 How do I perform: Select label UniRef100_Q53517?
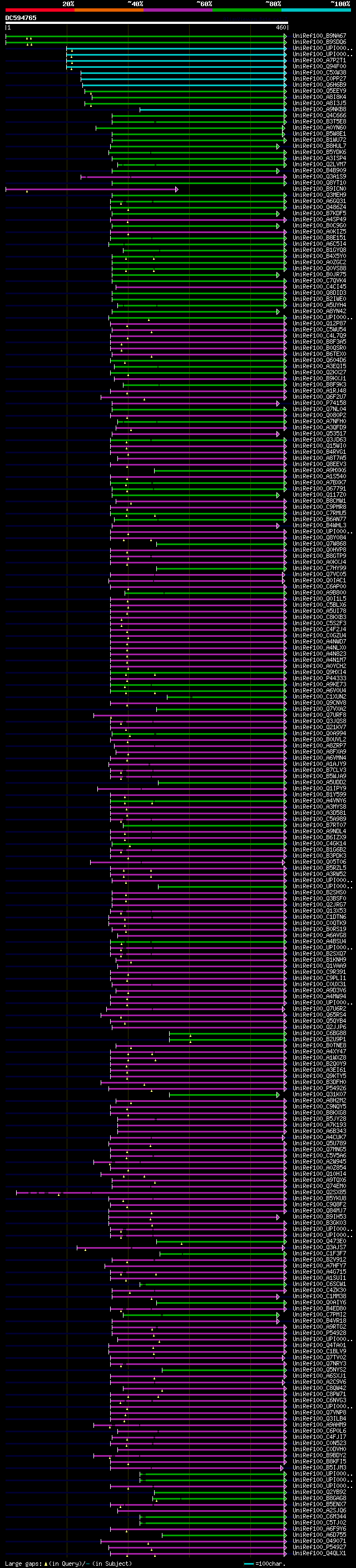pyautogui.click(x=319, y=433)
